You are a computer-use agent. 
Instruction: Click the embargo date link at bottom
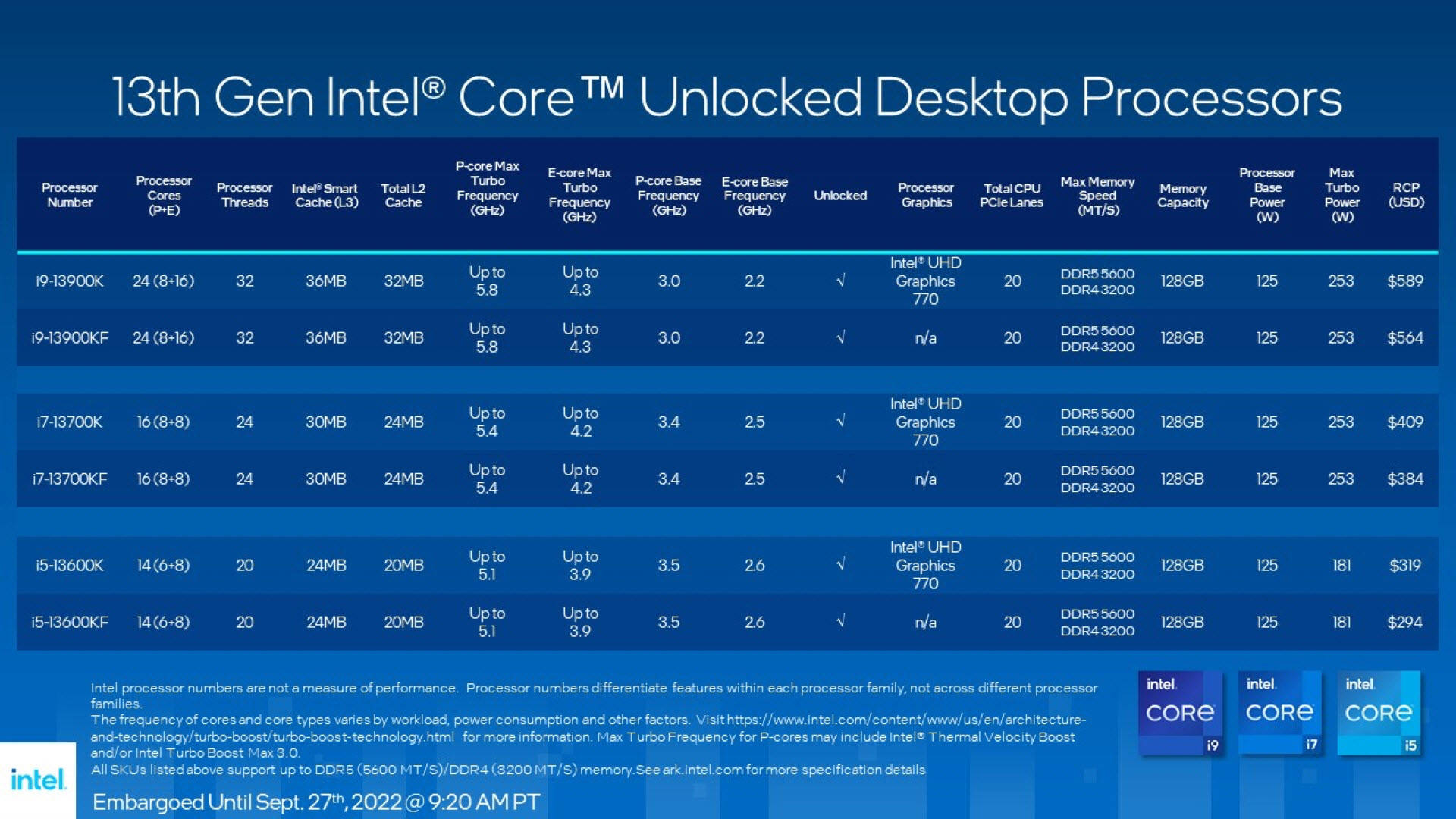[296, 796]
